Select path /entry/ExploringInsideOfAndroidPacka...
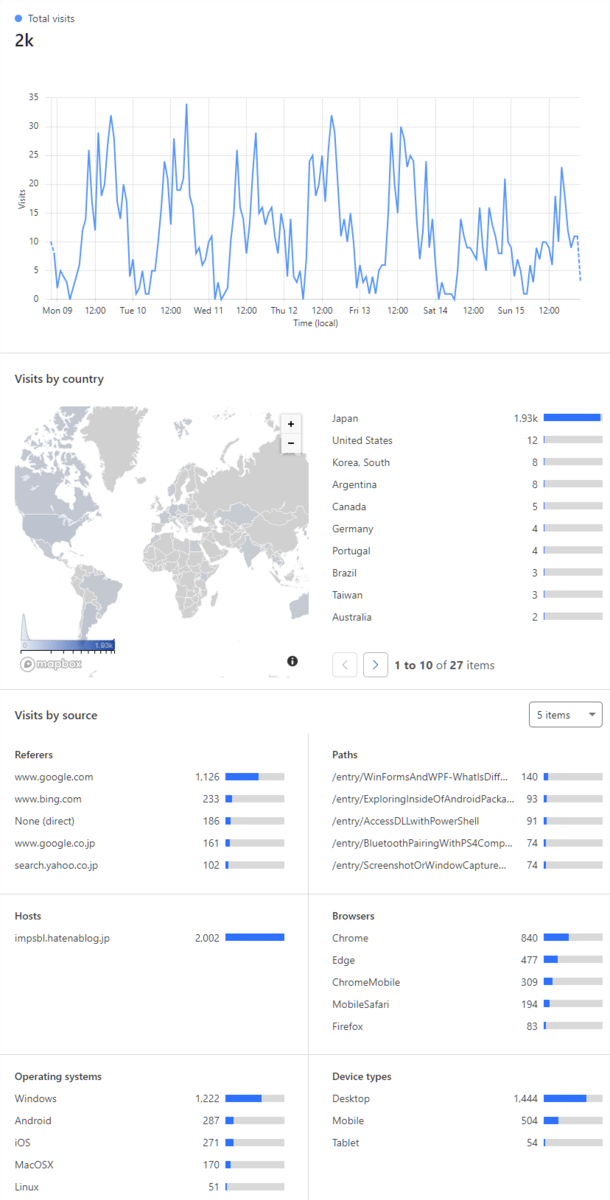Screen dimensions: 610x1200 [422, 798]
